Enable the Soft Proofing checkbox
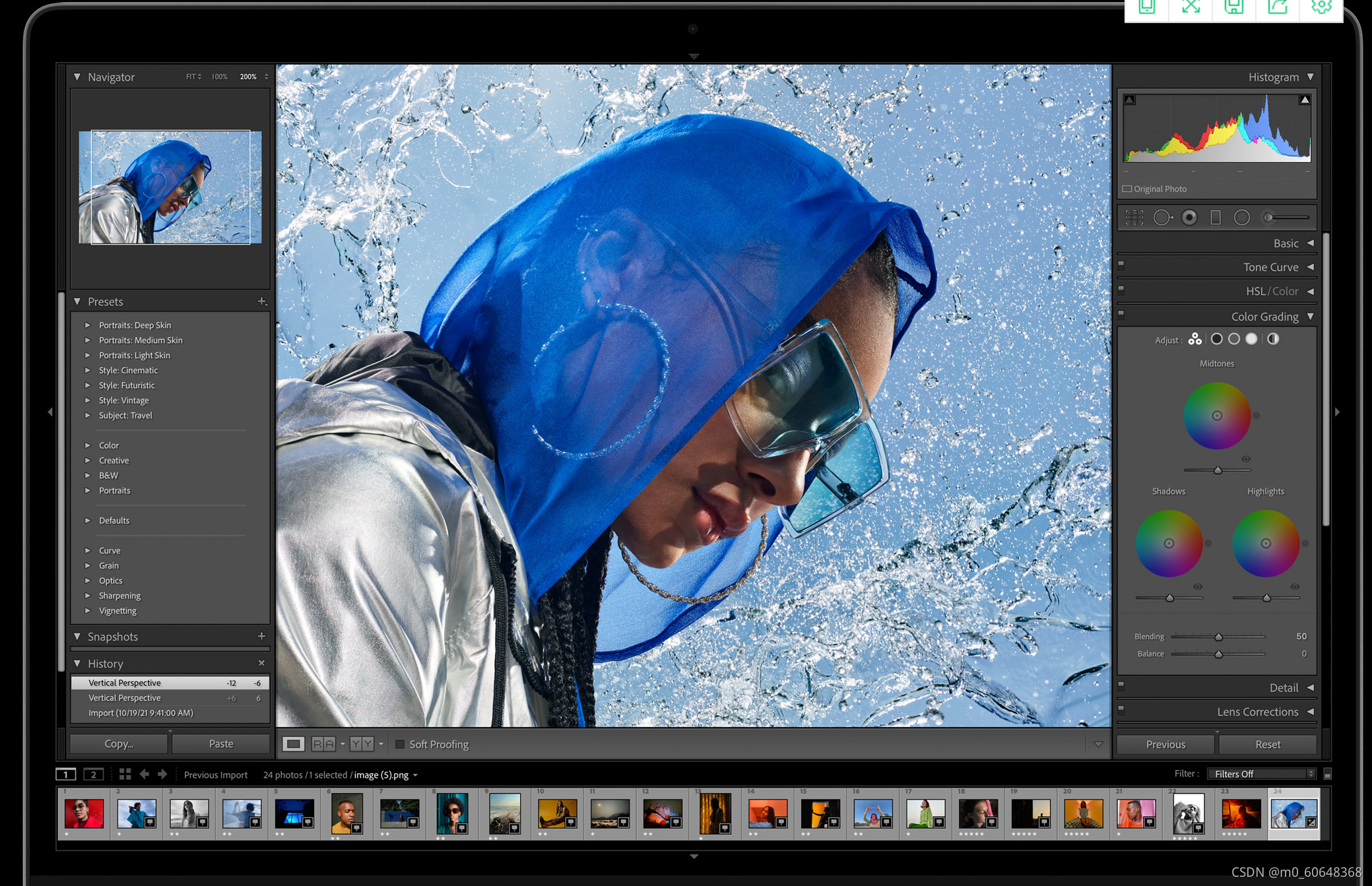This screenshot has height=886, width=1372. tap(399, 744)
